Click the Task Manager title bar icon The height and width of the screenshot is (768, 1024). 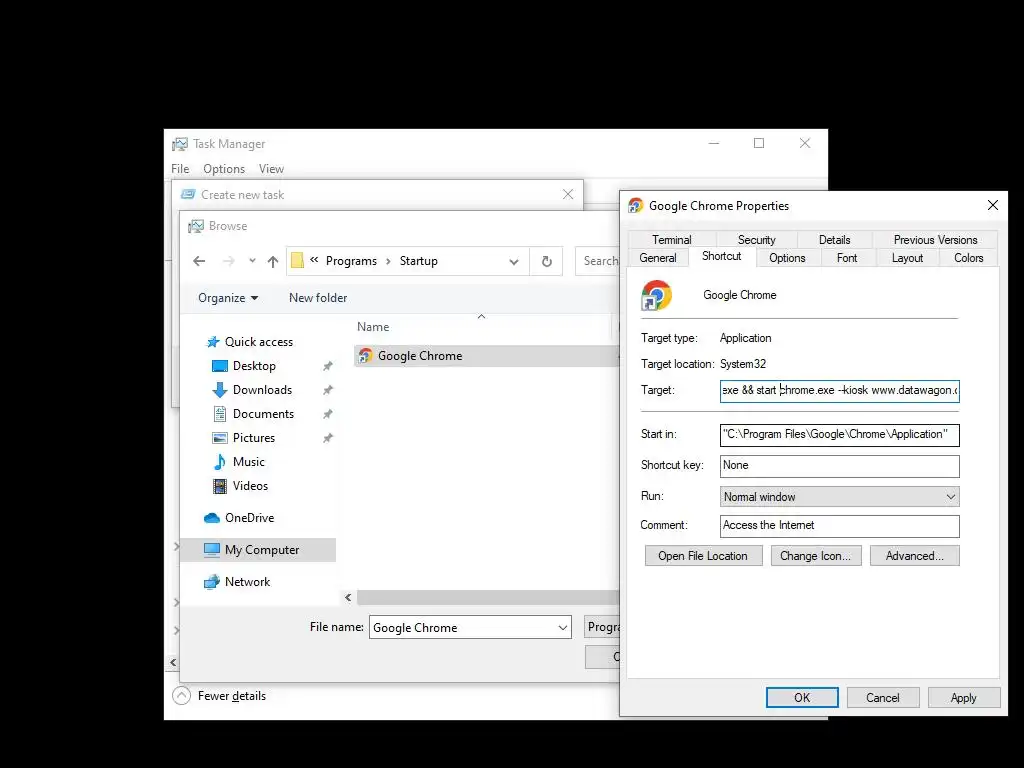point(180,144)
